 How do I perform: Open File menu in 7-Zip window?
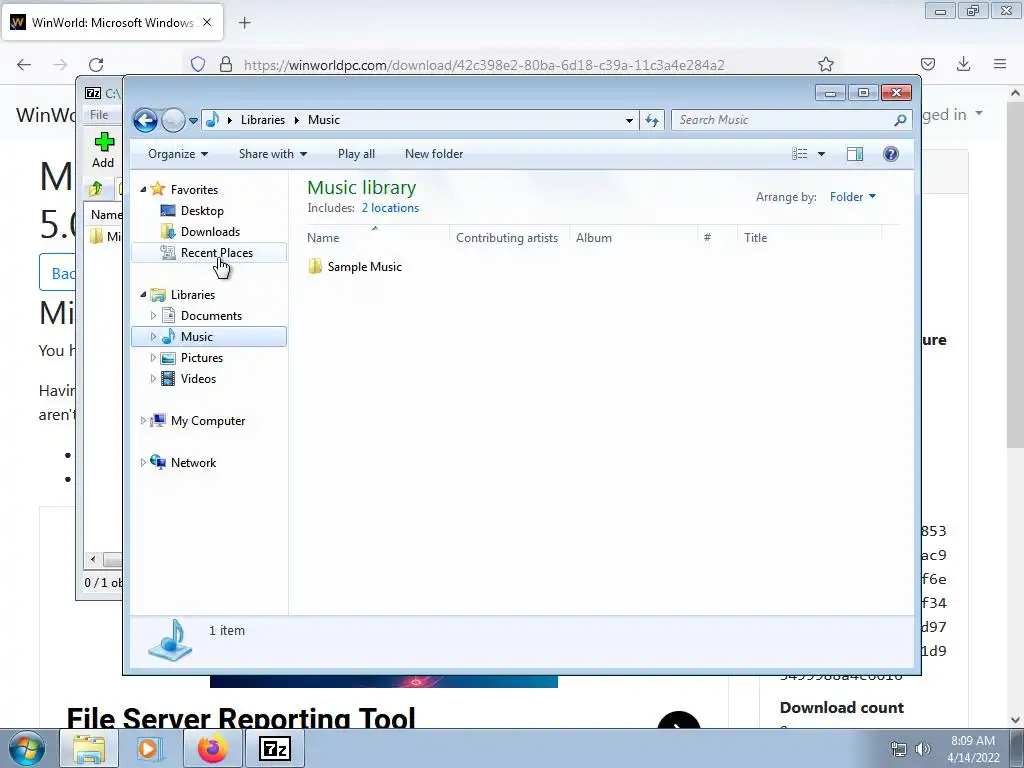pyautogui.click(x=99, y=115)
